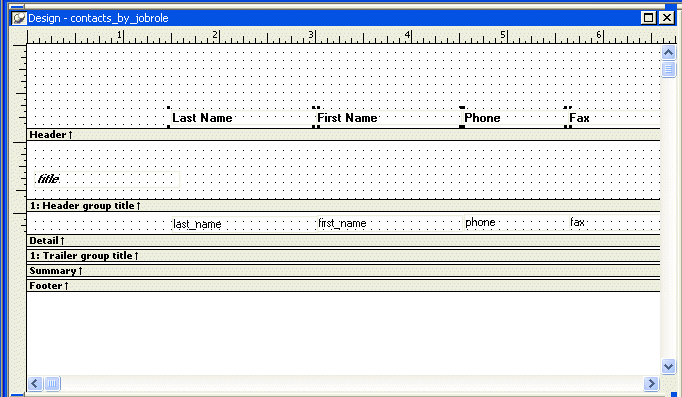Click the 1: Trailer group title band

coord(343,256)
